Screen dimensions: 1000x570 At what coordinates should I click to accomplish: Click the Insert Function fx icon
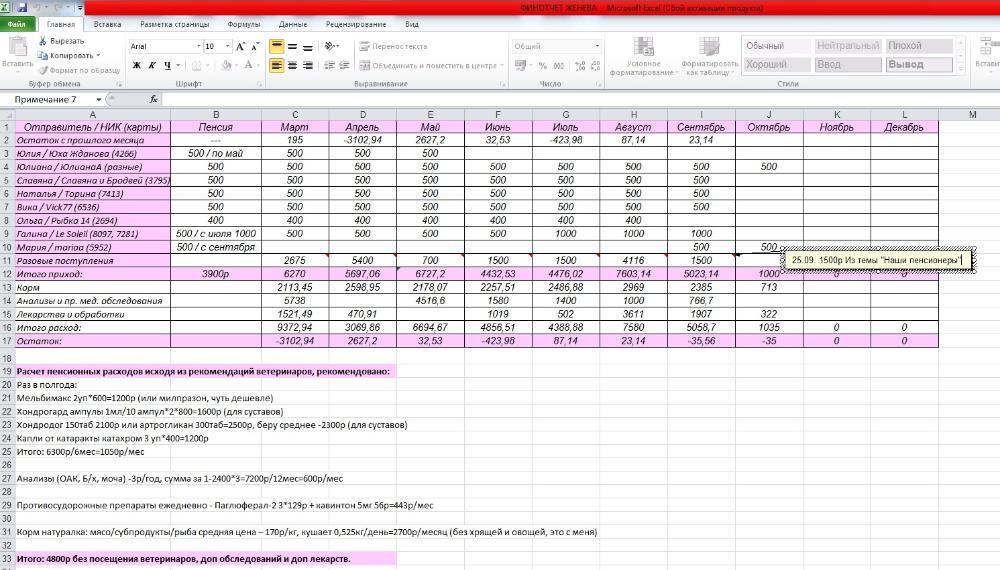pyautogui.click(x=153, y=100)
